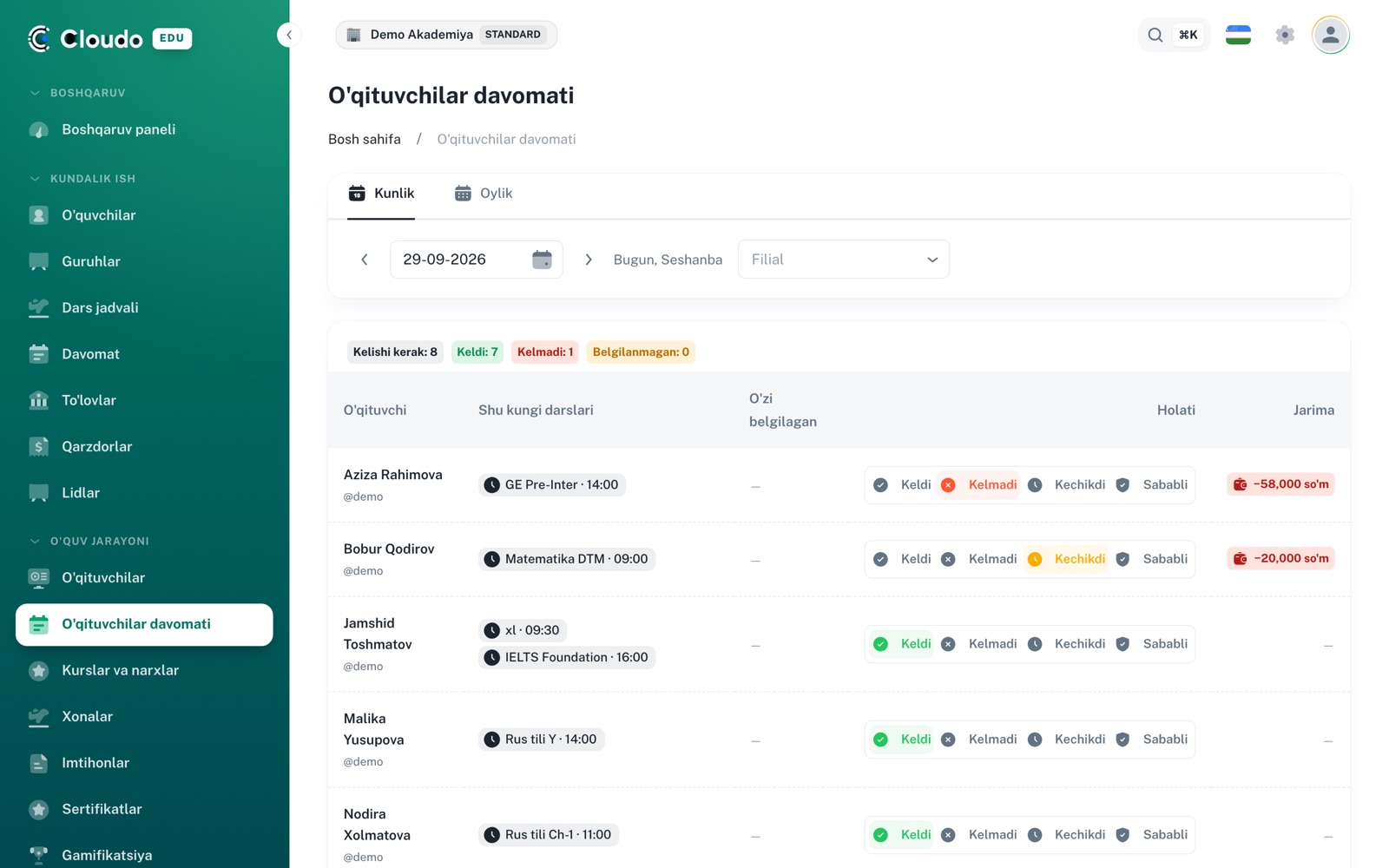Image resolution: width=1389 pixels, height=868 pixels.
Task: Mark Jamshid Toshmatov as Kechikdi
Action: [x=1067, y=644]
